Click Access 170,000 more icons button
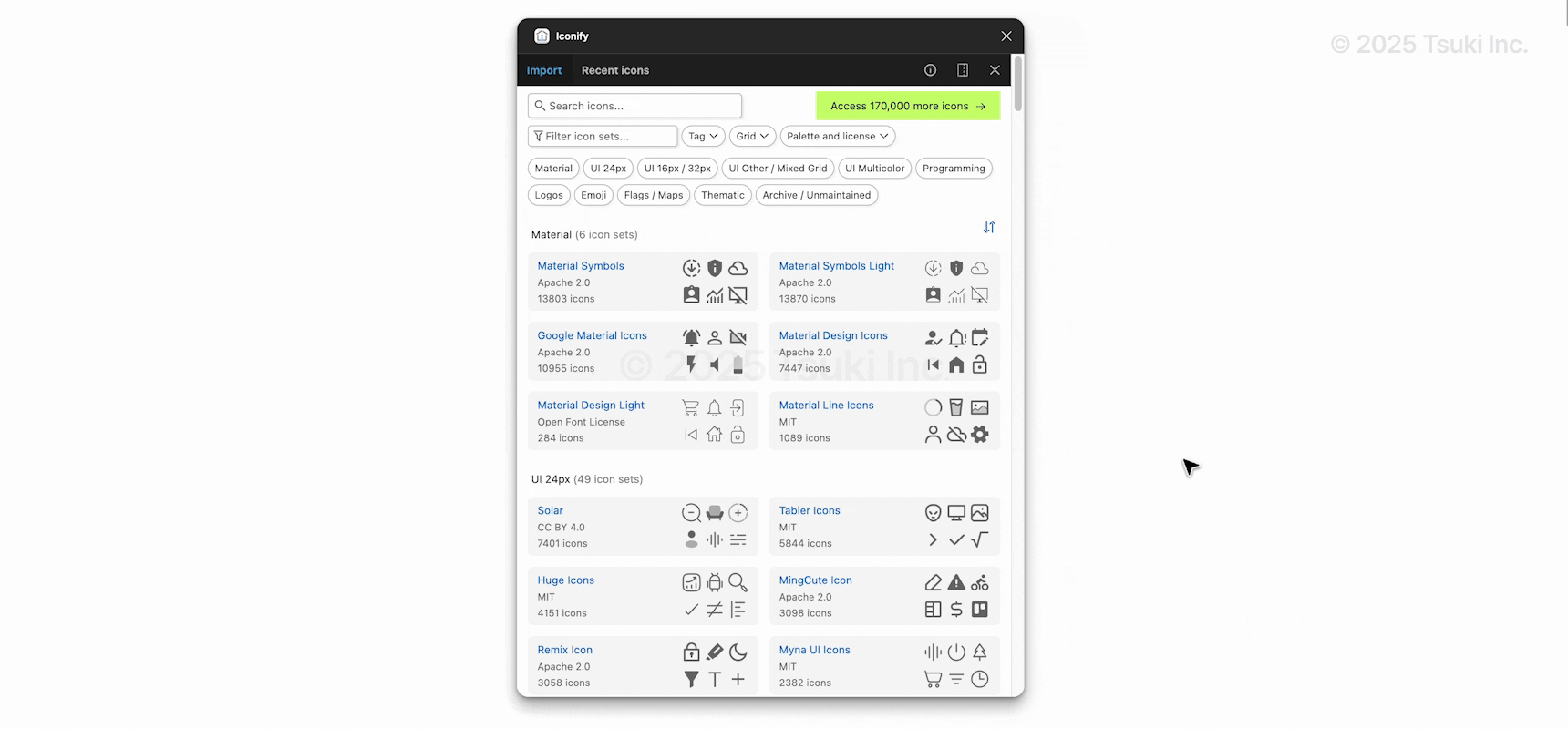The image size is (1568, 729). pos(908,106)
